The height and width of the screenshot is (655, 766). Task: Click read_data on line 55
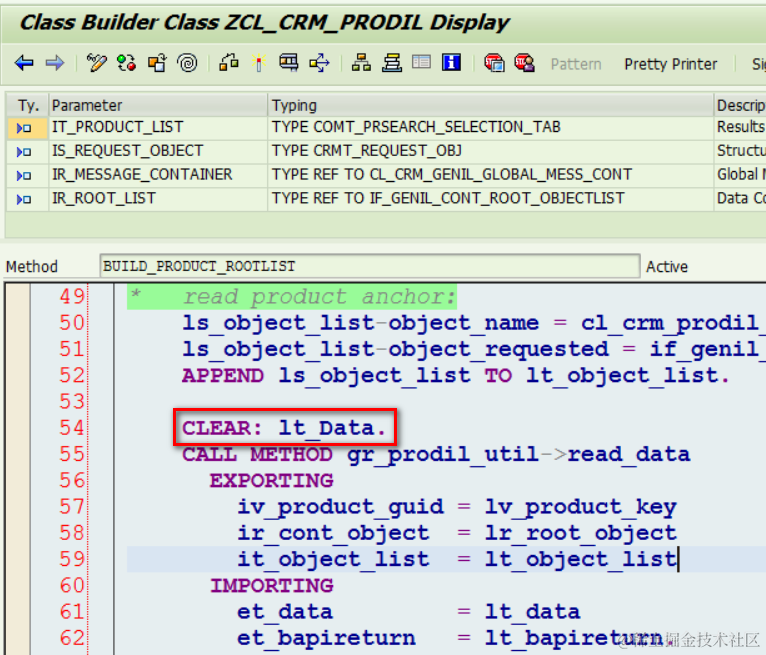click(629, 454)
